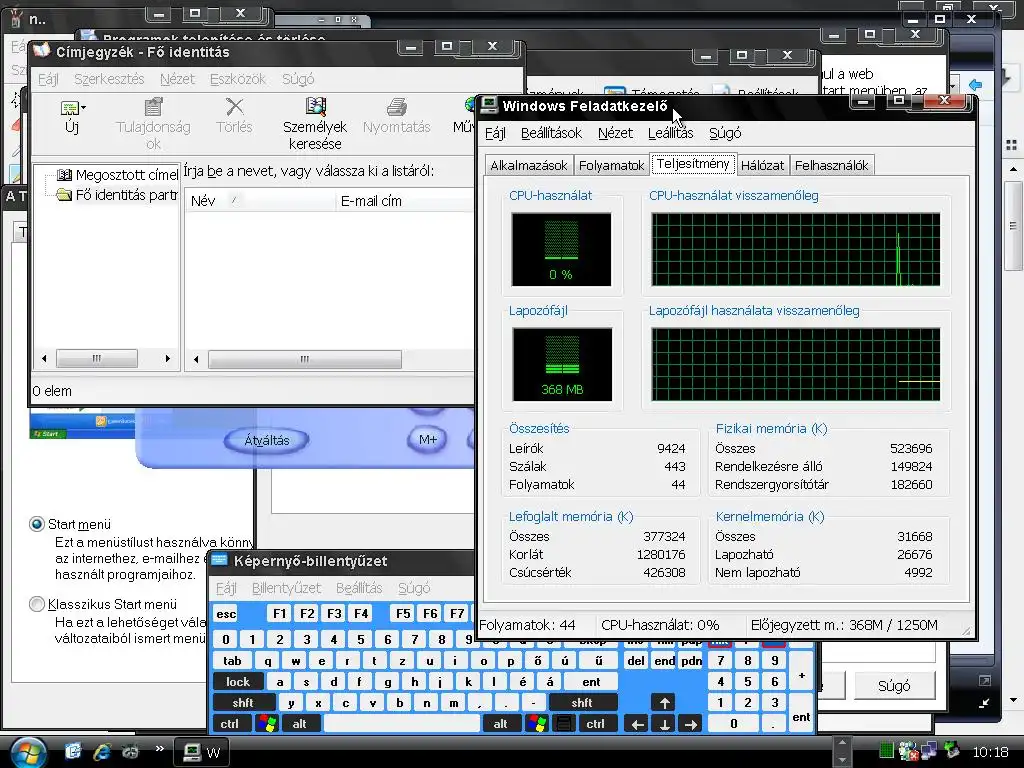This screenshot has width=1024, height=768.
Task: Click quick launch icon right of Internet Explorer
Action: 131,752
